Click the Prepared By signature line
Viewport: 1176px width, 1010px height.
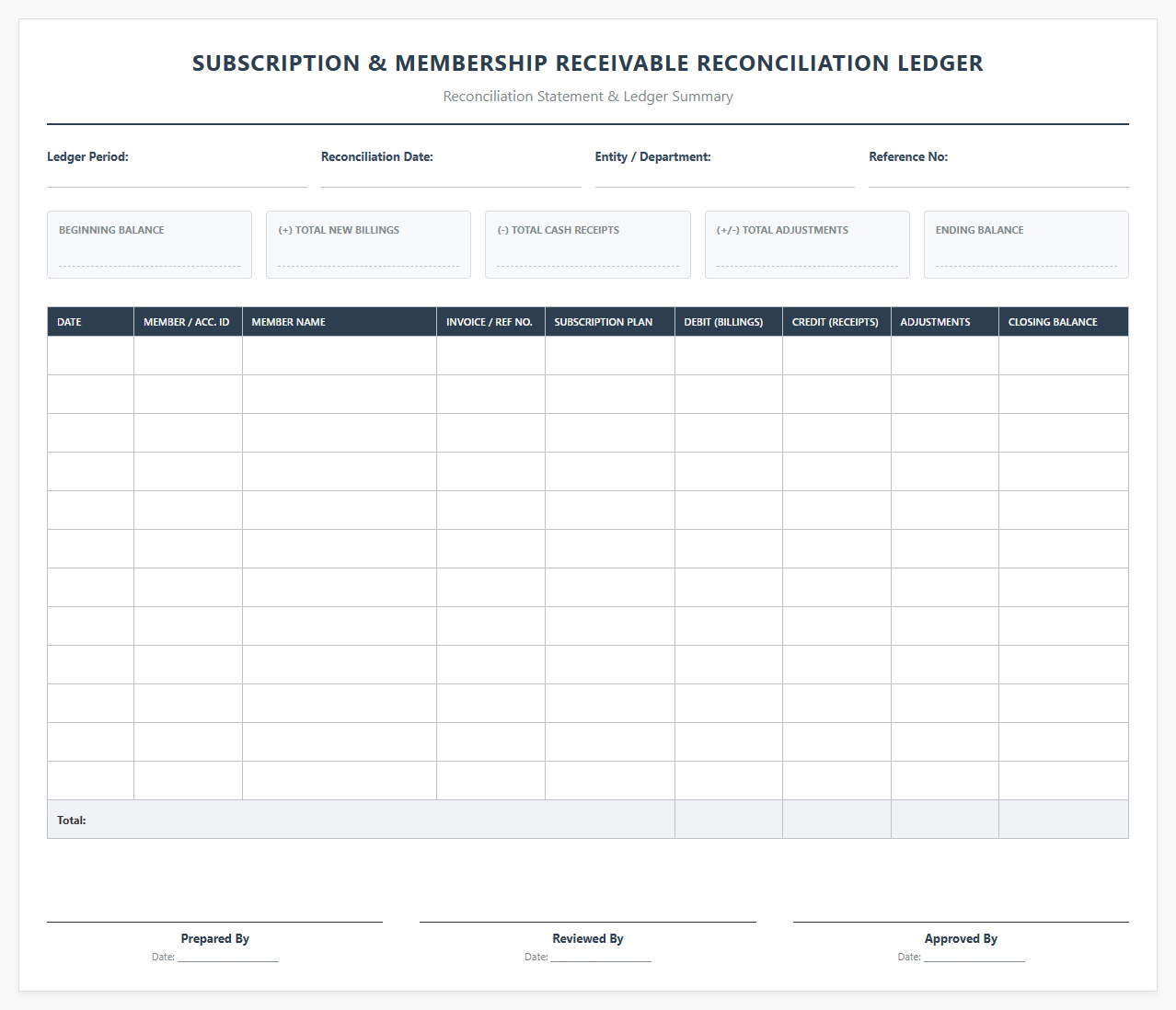[214, 922]
